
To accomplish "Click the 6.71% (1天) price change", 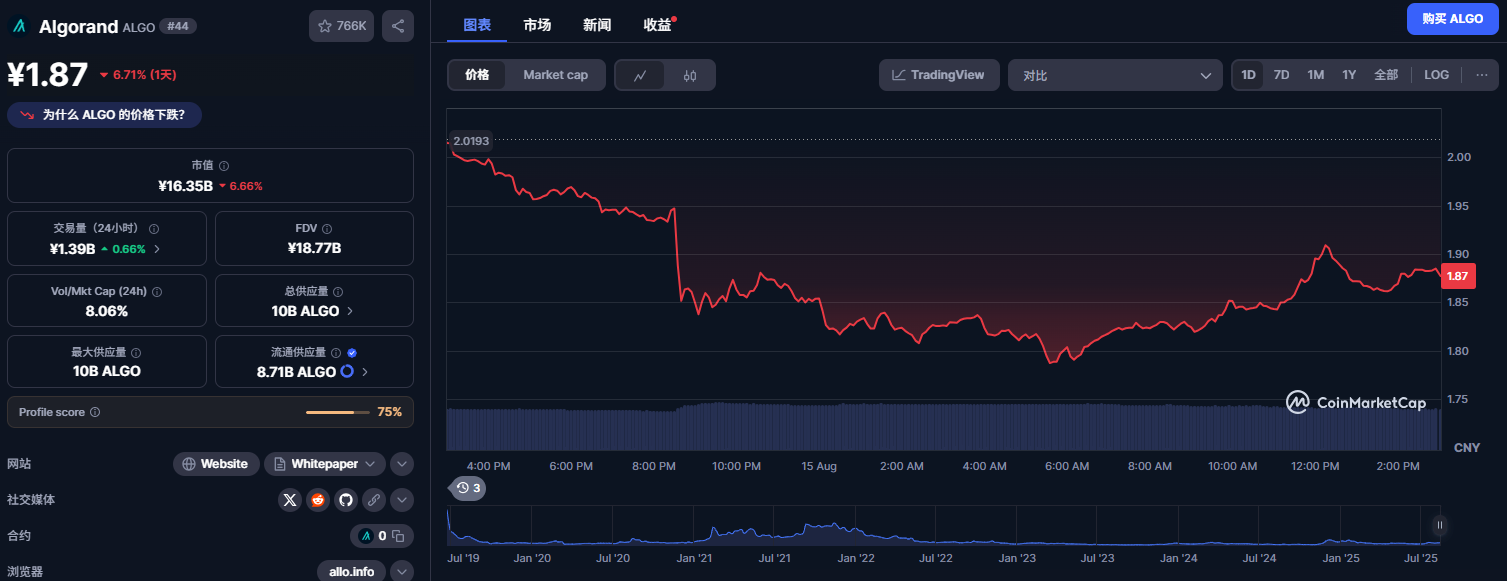I will click(x=138, y=74).
